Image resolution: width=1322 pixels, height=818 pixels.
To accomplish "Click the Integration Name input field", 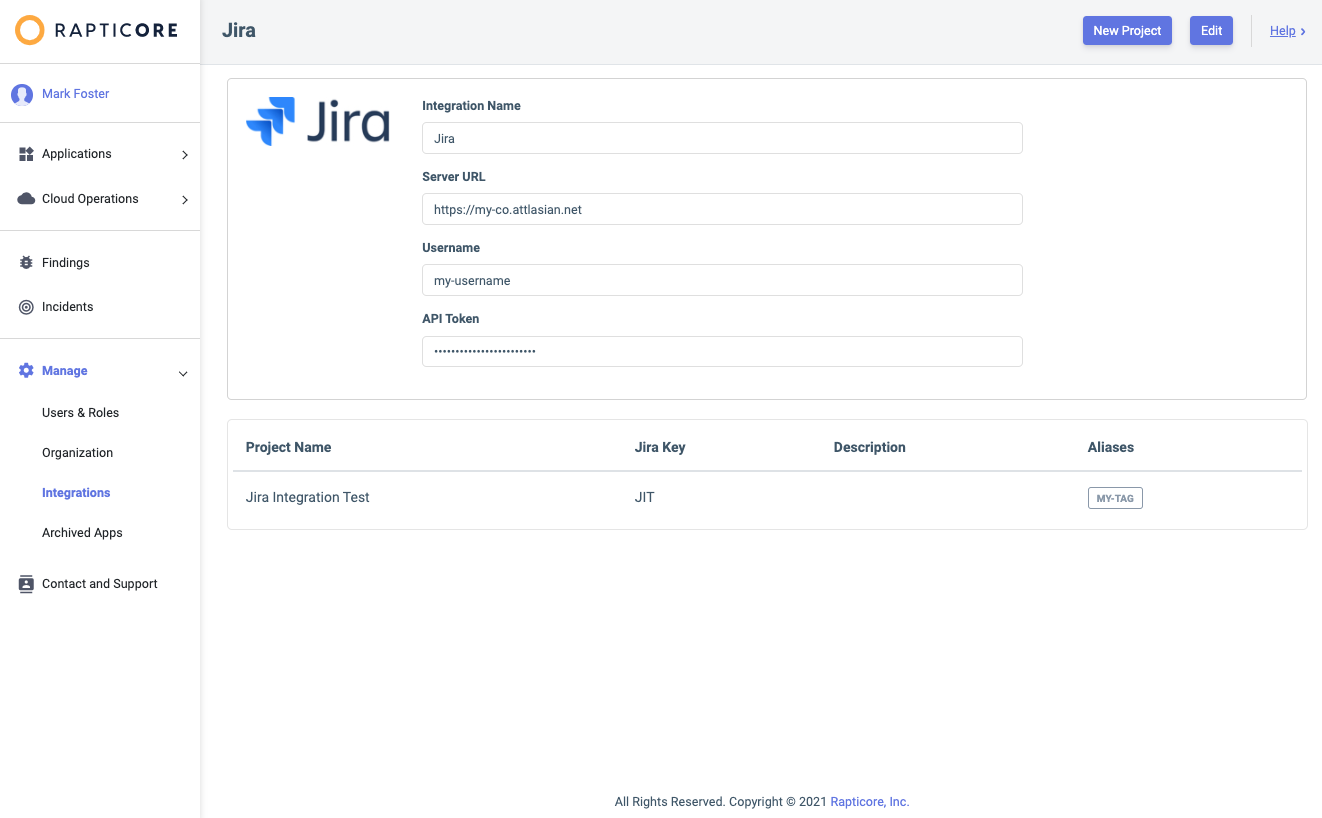I will tap(722, 138).
